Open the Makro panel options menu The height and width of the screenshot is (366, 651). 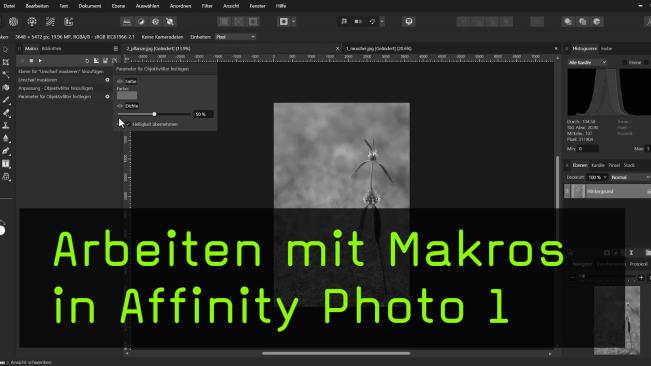116,49
